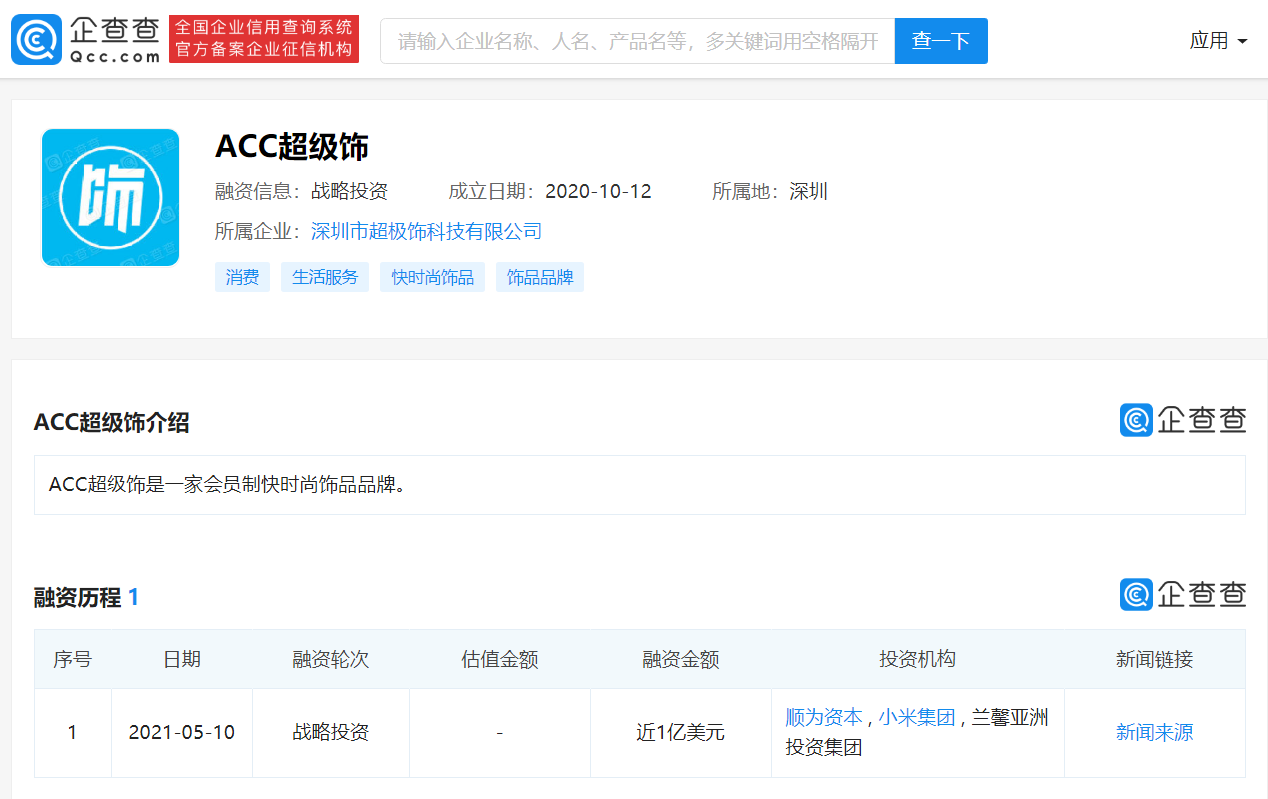This screenshot has height=799, width=1268.
Task: Open investor link 小米集团
Action: click(917, 717)
